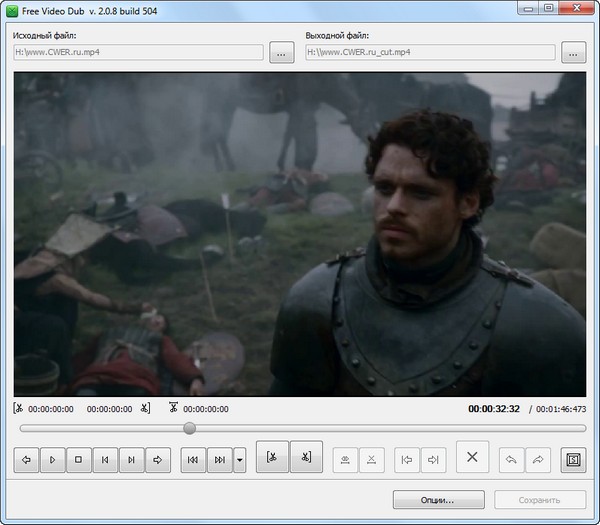Viewport: 600px width, 525px height.
Task: Go to previous frame button
Action: 105,460
